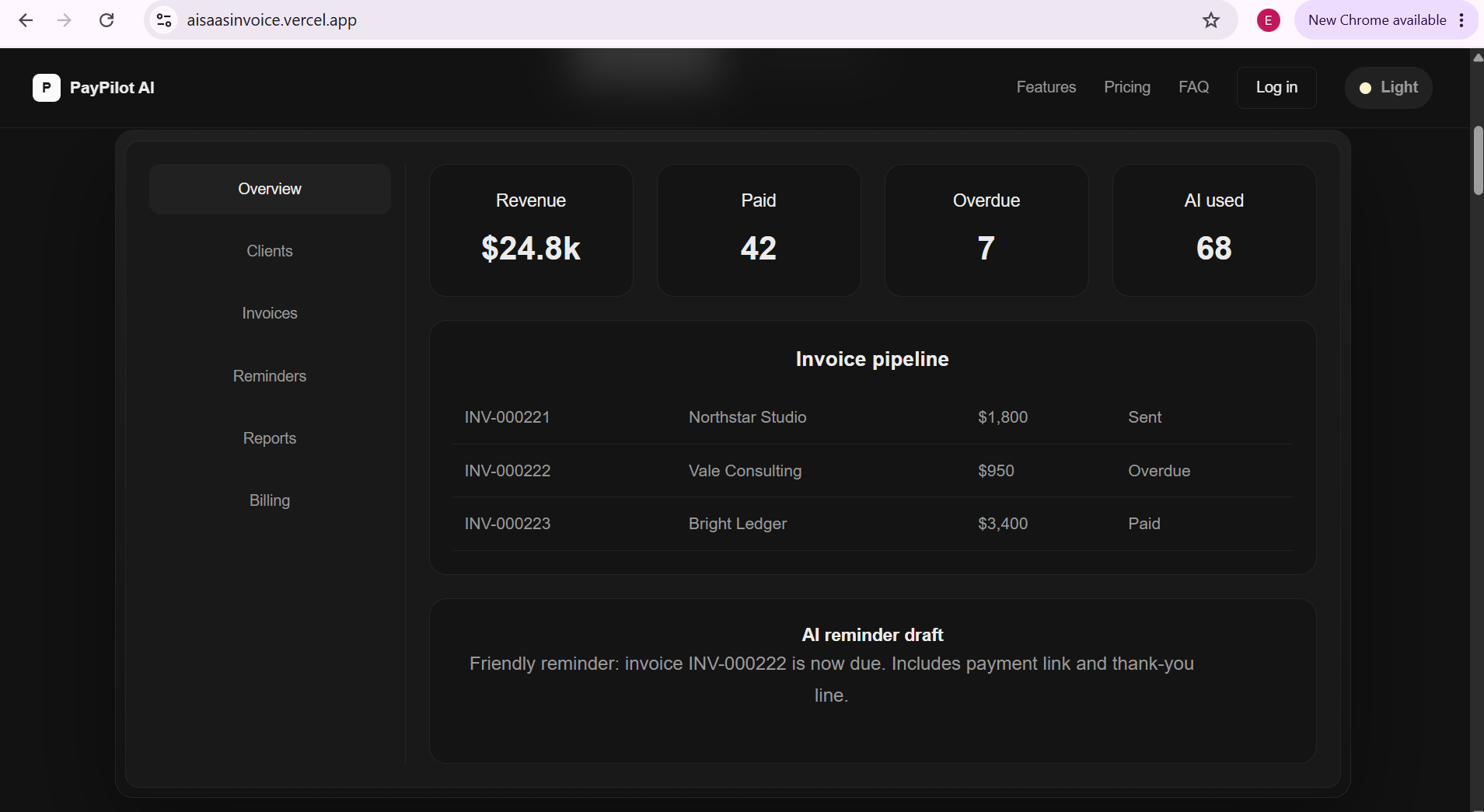Select the Invoices sidebar tab
Image resolution: width=1484 pixels, height=812 pixels.
click(270, 313)
